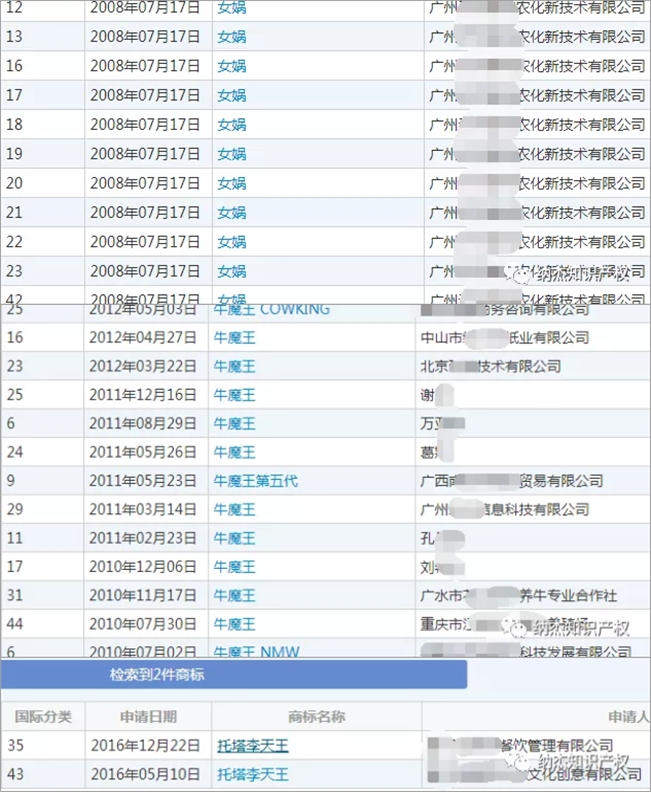This screenshot has width=651, height=792.
Task: Select the 2008年07月17日 date in class 20 row
Action: pyautogui.click(x=145, y=183)
